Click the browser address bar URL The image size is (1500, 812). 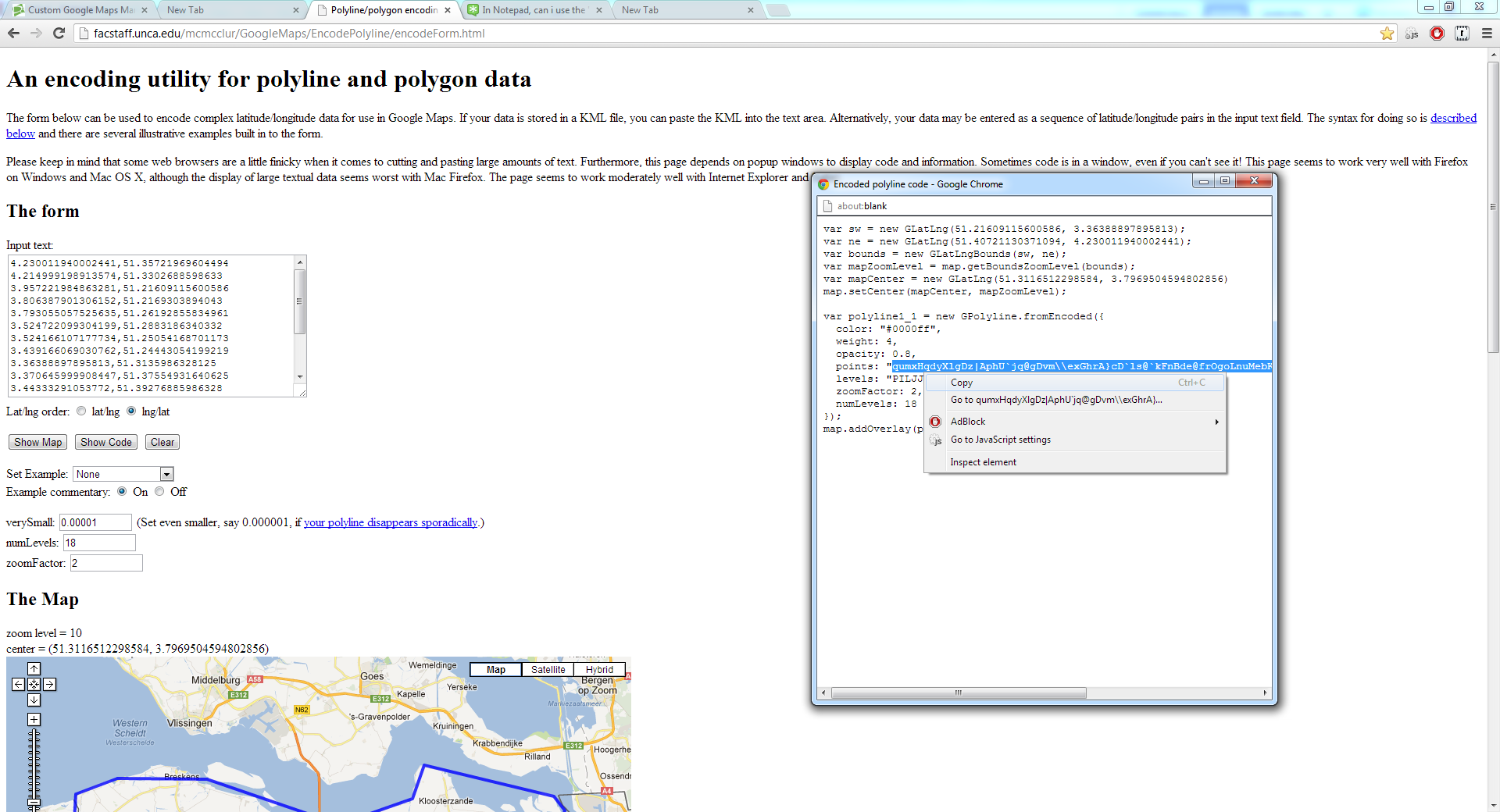tap(289, 33)
